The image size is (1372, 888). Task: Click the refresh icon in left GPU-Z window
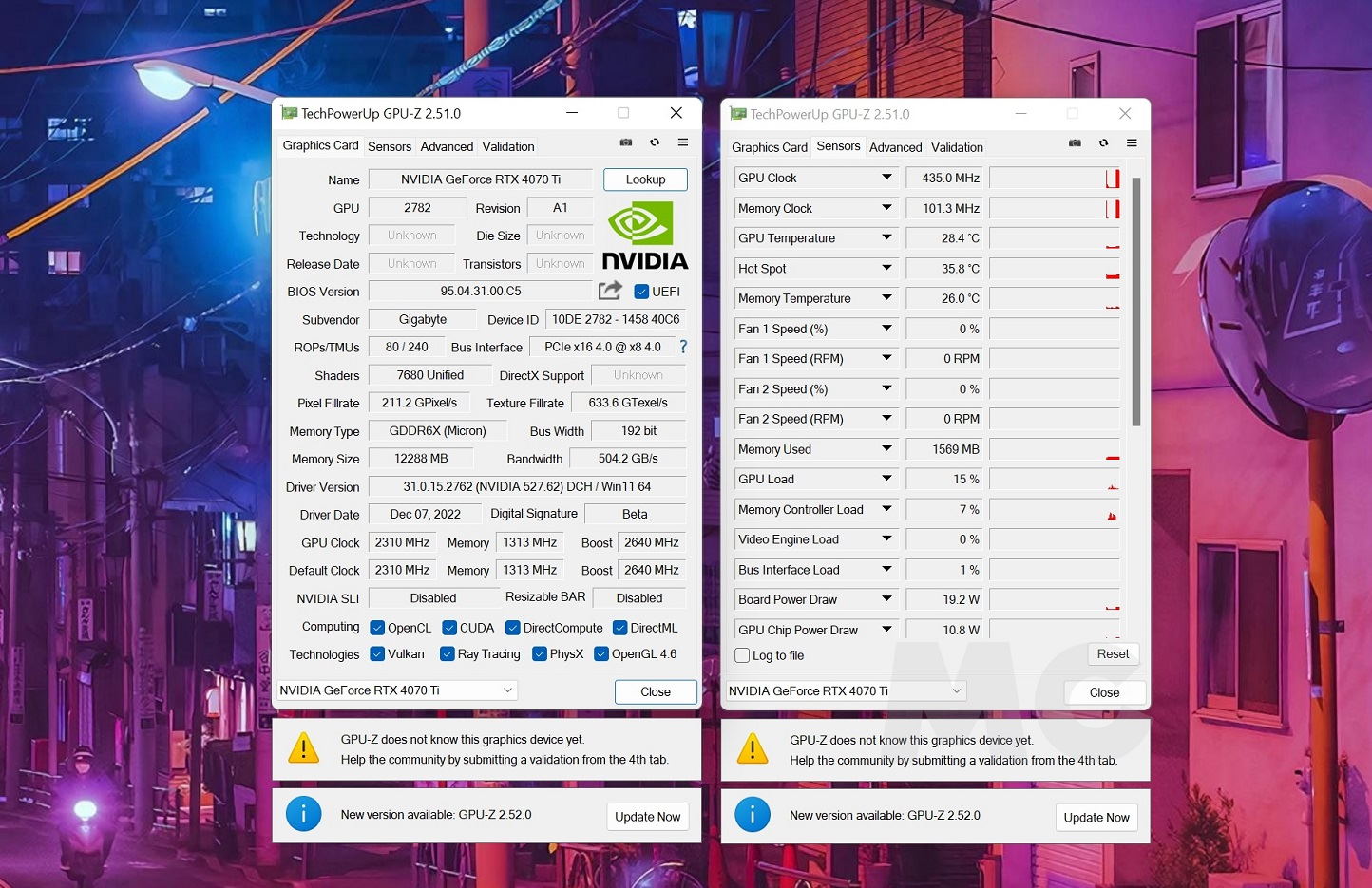655,142
